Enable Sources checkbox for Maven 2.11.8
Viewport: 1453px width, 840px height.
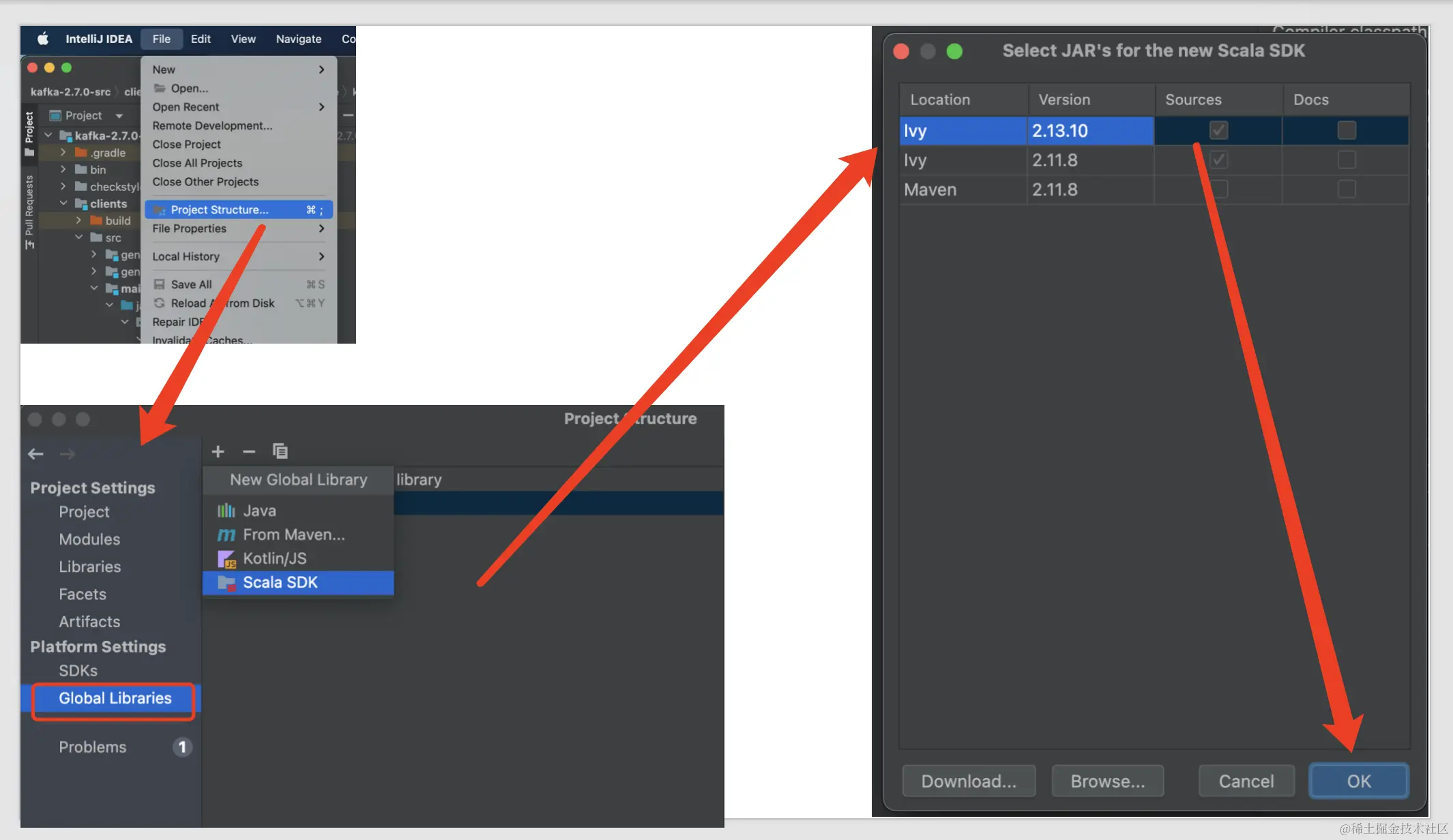point(1218,189)
